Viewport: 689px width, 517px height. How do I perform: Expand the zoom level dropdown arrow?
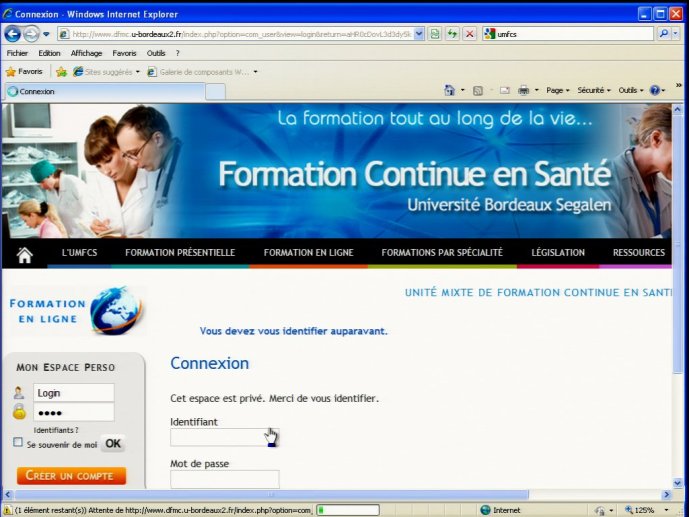[x=667, y=510]
